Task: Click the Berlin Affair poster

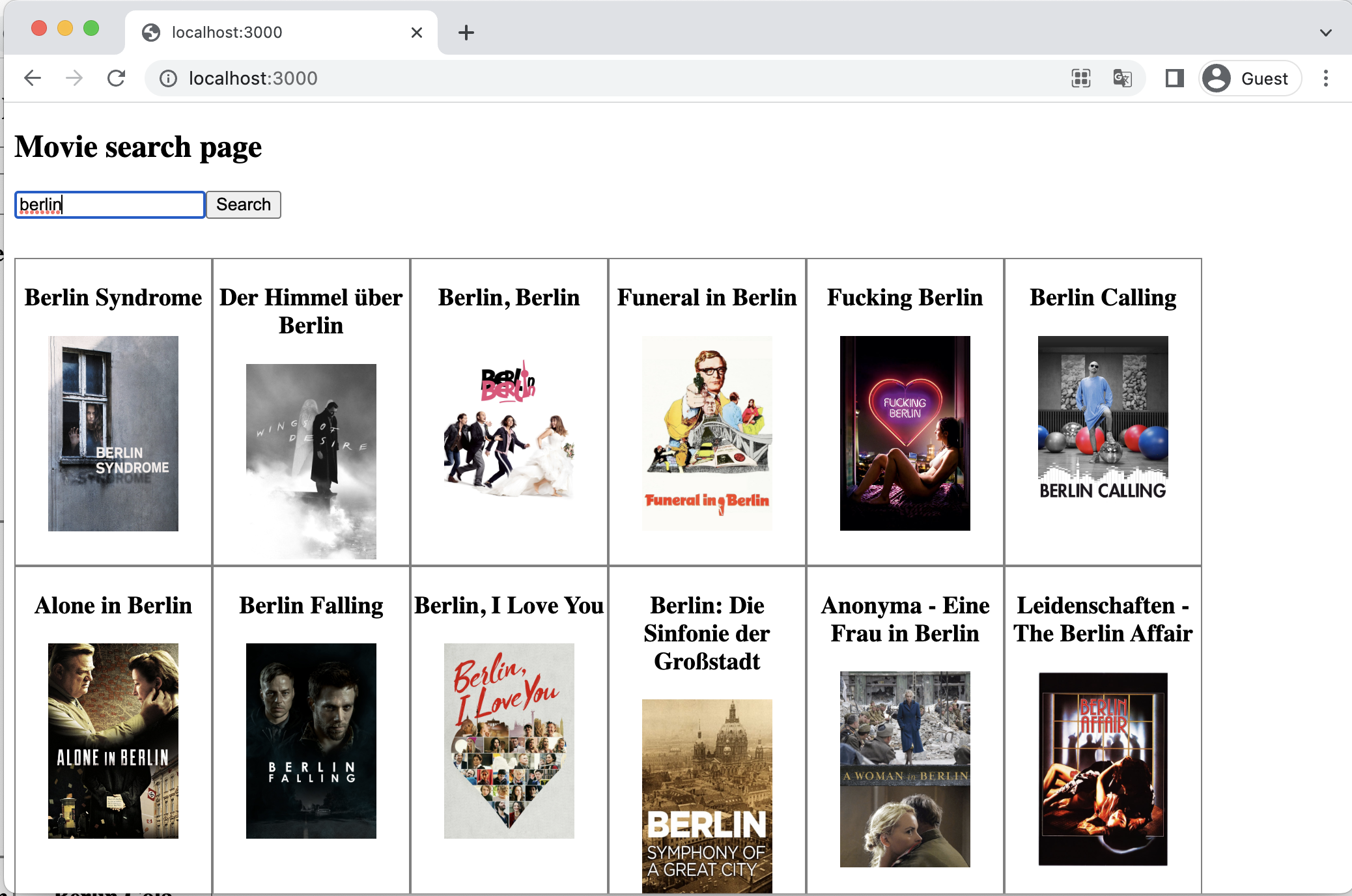Action: point(1103,769)
